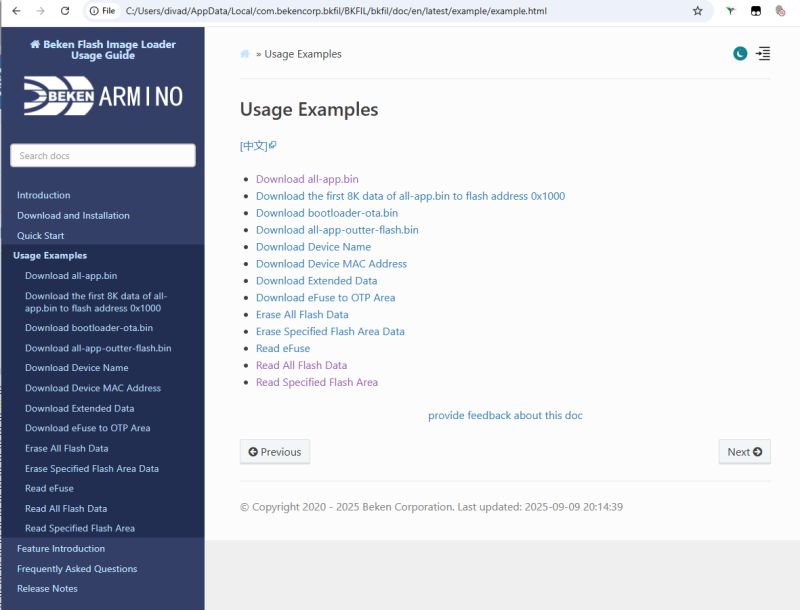Select sidebar item Read Specified Flash Area
The height and width of the screenshot is (610, 800).
[x=80, y=528]
